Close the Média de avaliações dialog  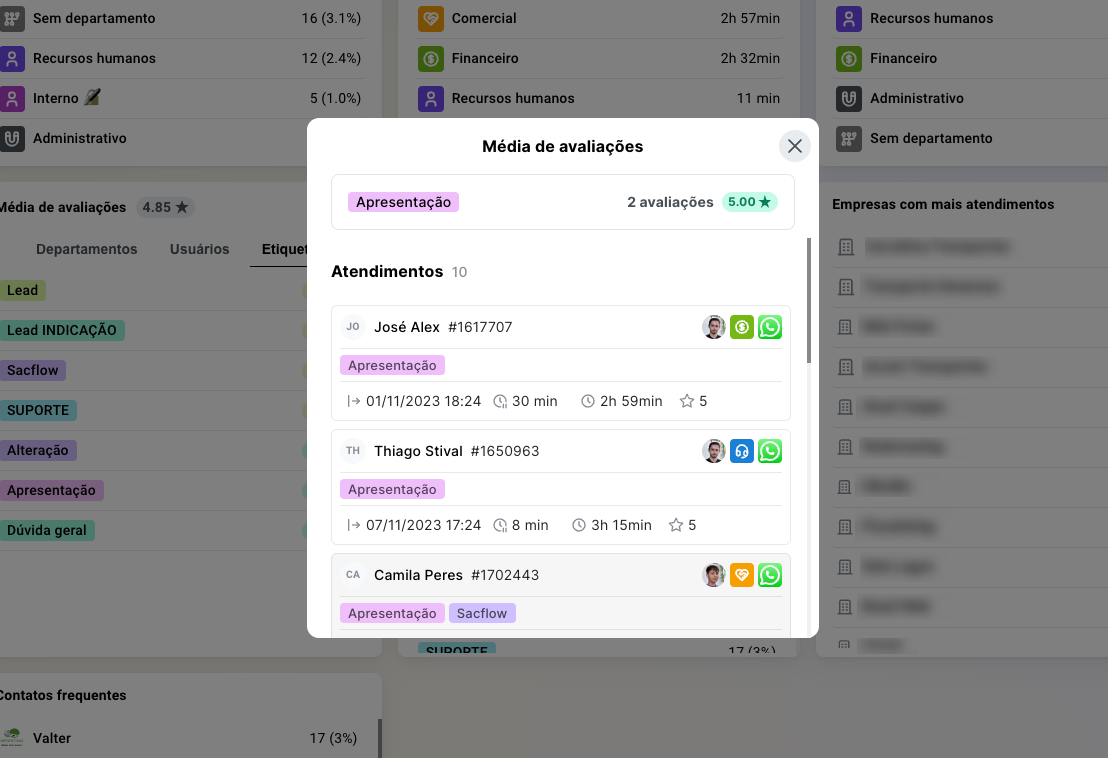795,146
